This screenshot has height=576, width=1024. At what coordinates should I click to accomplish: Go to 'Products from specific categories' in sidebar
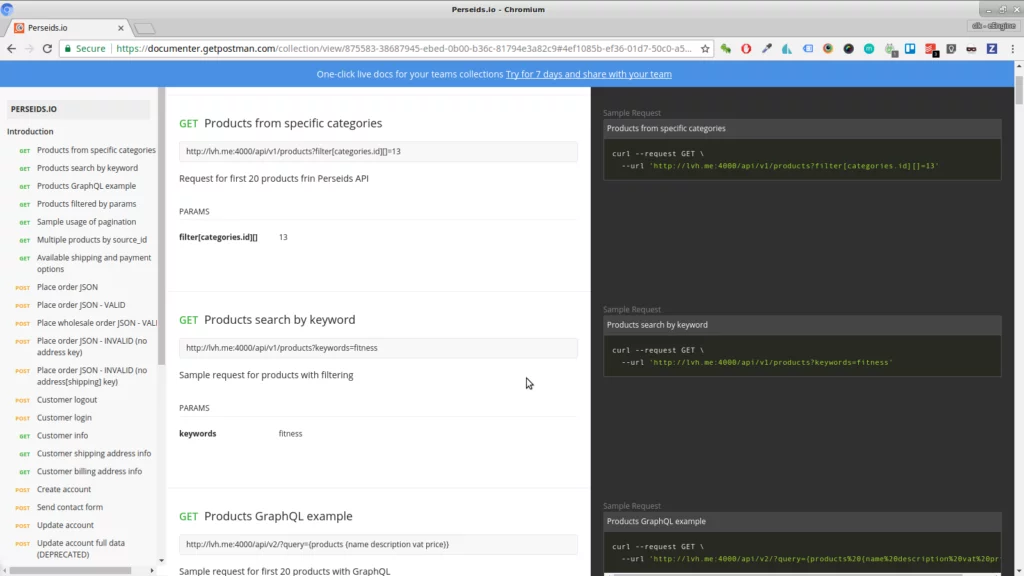pyautogui.click(x=96, y=150)
